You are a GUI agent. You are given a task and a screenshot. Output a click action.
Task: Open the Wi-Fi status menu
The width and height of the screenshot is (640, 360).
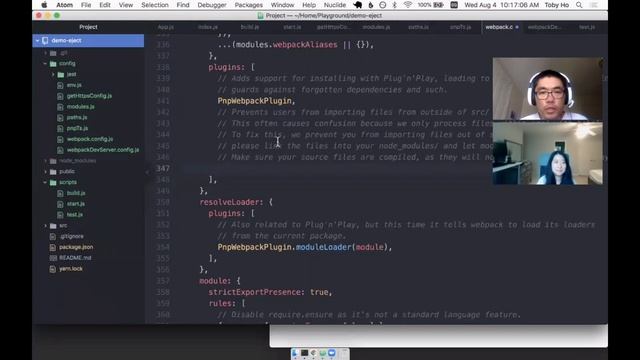pos(407,5)
